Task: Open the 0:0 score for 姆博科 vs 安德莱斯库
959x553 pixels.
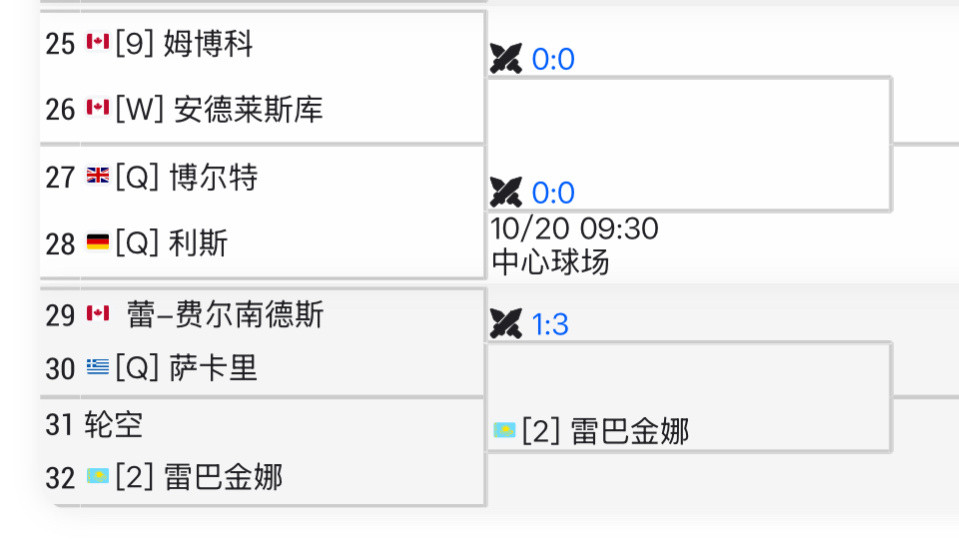Action: (553, 60)
